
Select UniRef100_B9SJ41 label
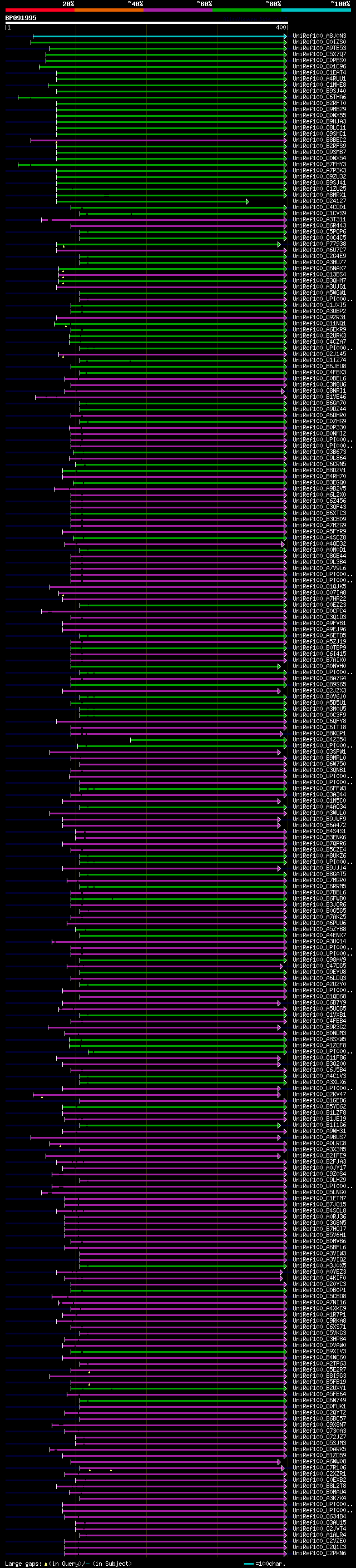[x=319, y=183]
